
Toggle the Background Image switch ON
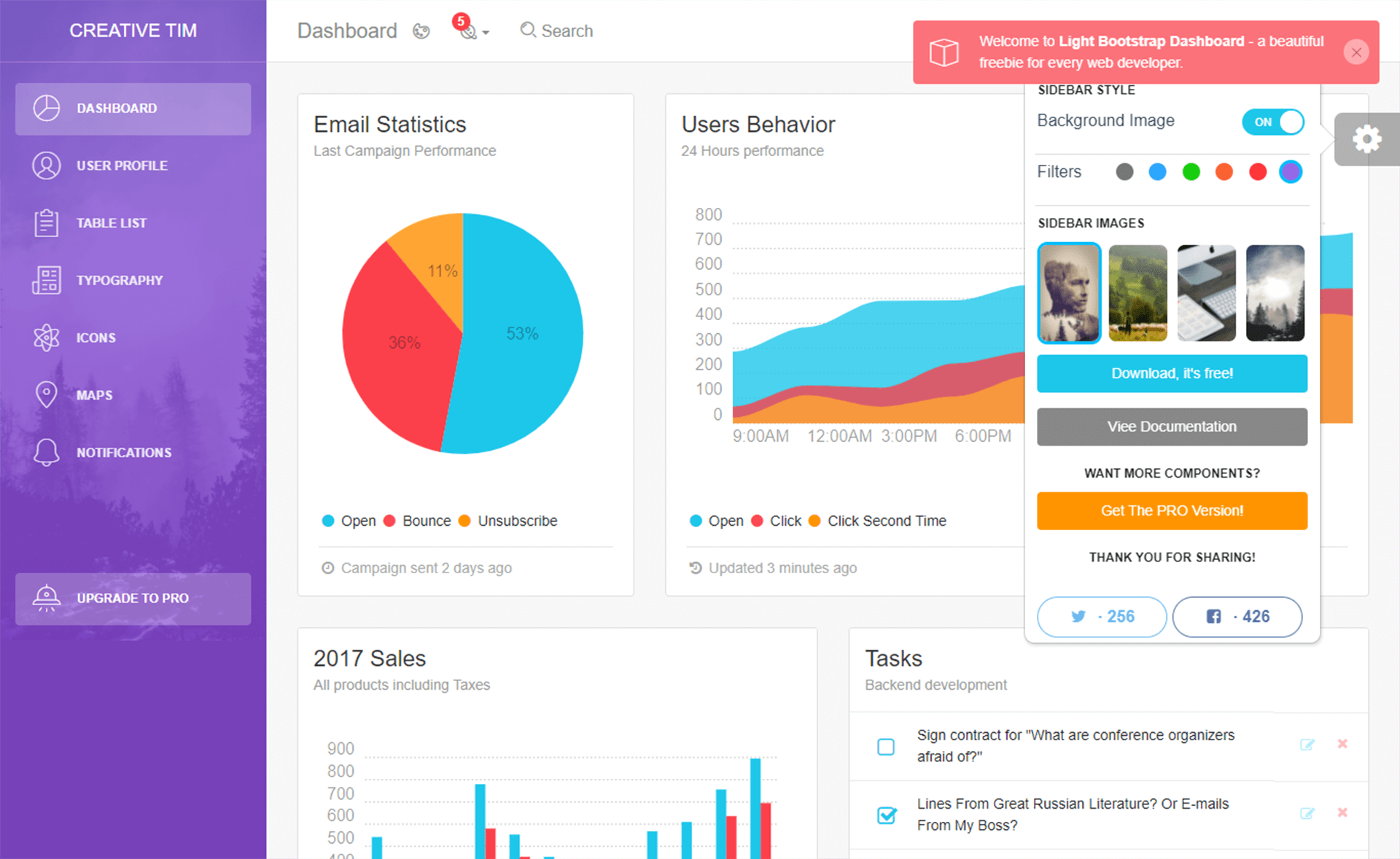click(x=1275, y=120)
